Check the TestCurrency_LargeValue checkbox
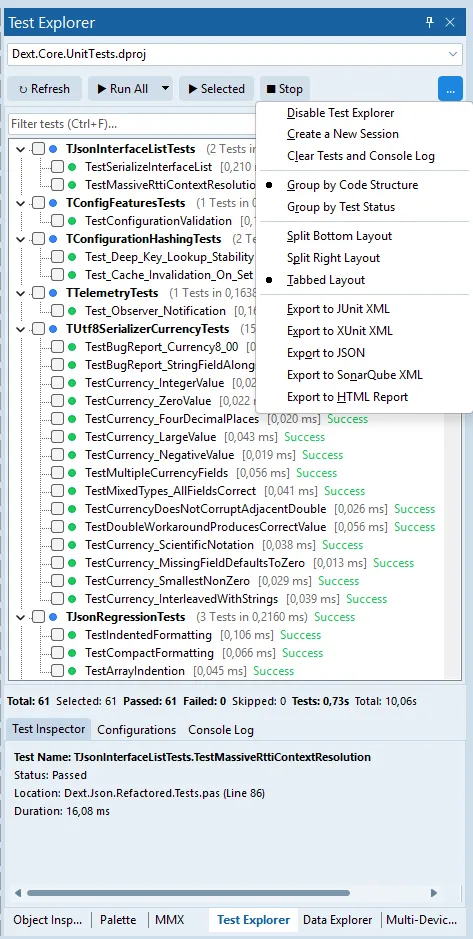 click(57, 437)
